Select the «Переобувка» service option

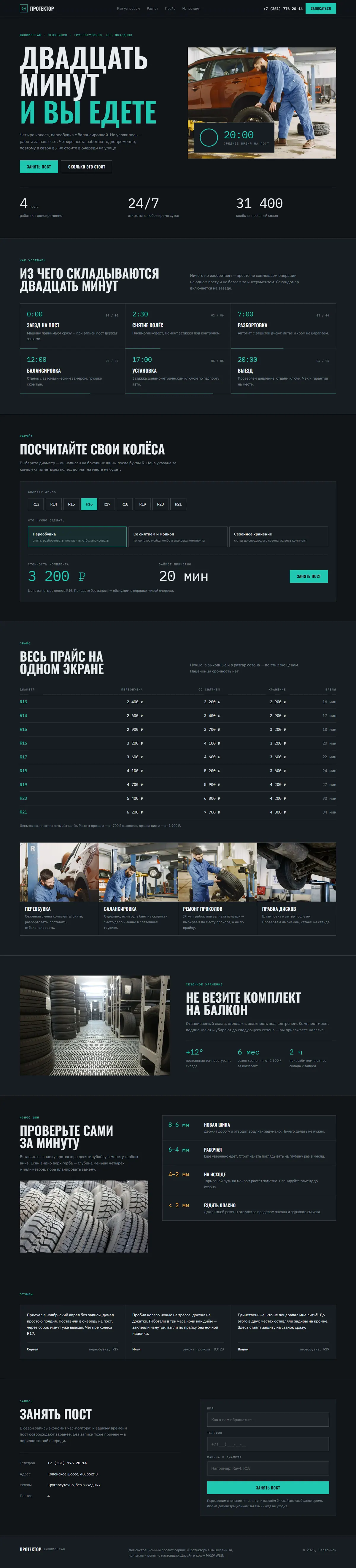[x=77, y=537]
